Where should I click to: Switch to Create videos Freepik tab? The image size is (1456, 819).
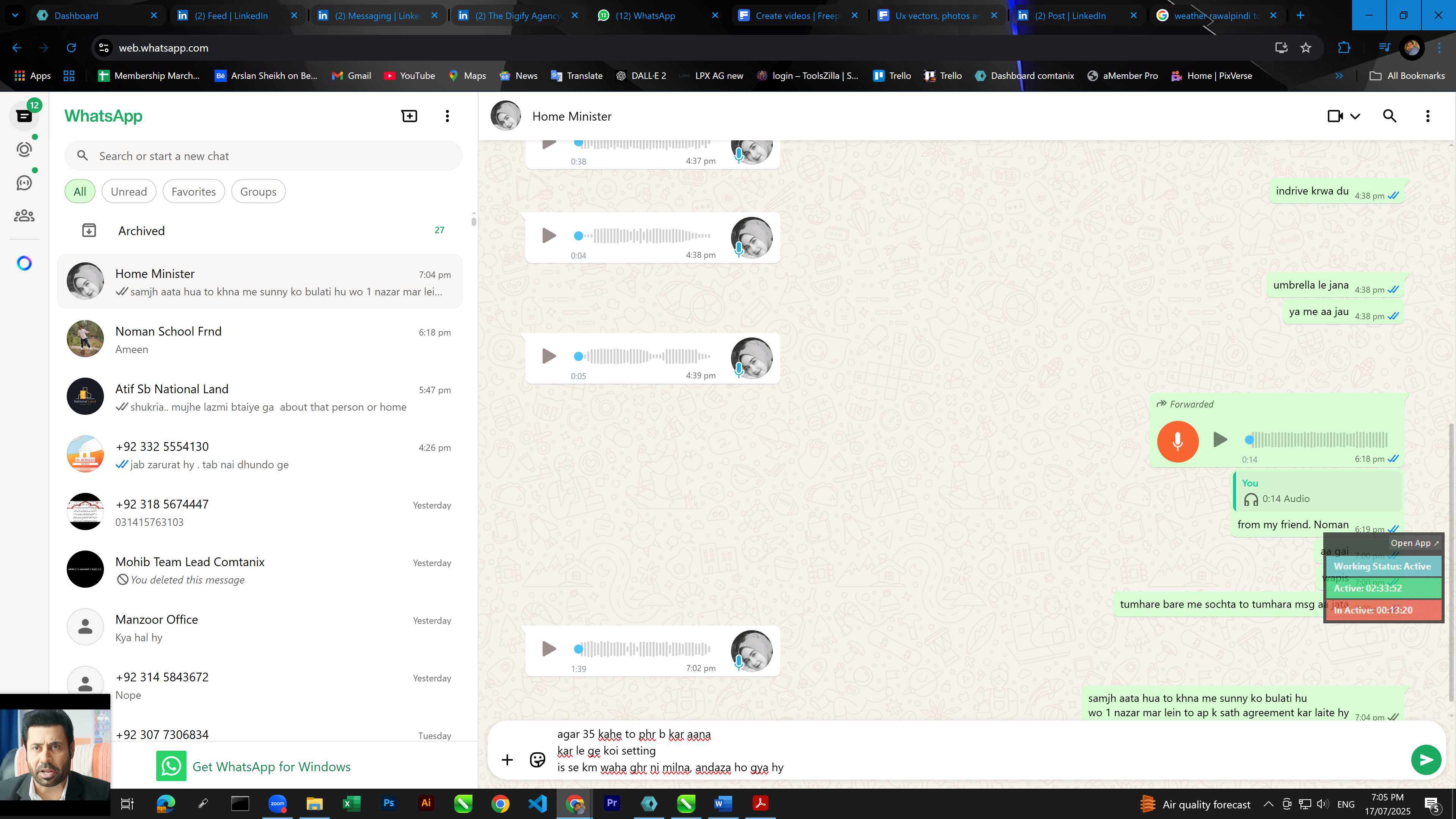click(x=798, y=15)
